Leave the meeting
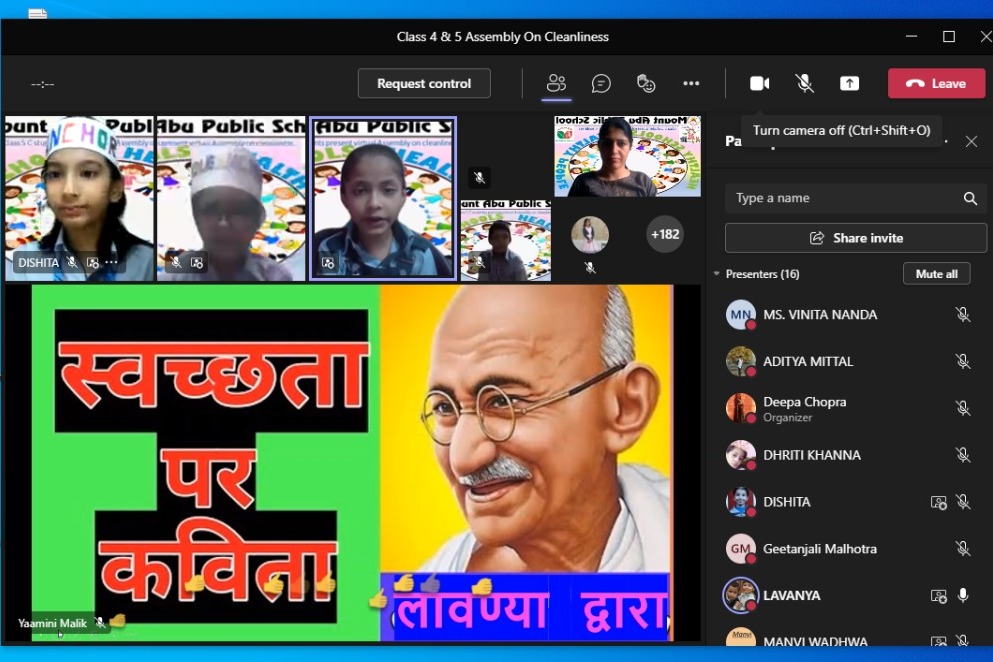 (936, 84)
